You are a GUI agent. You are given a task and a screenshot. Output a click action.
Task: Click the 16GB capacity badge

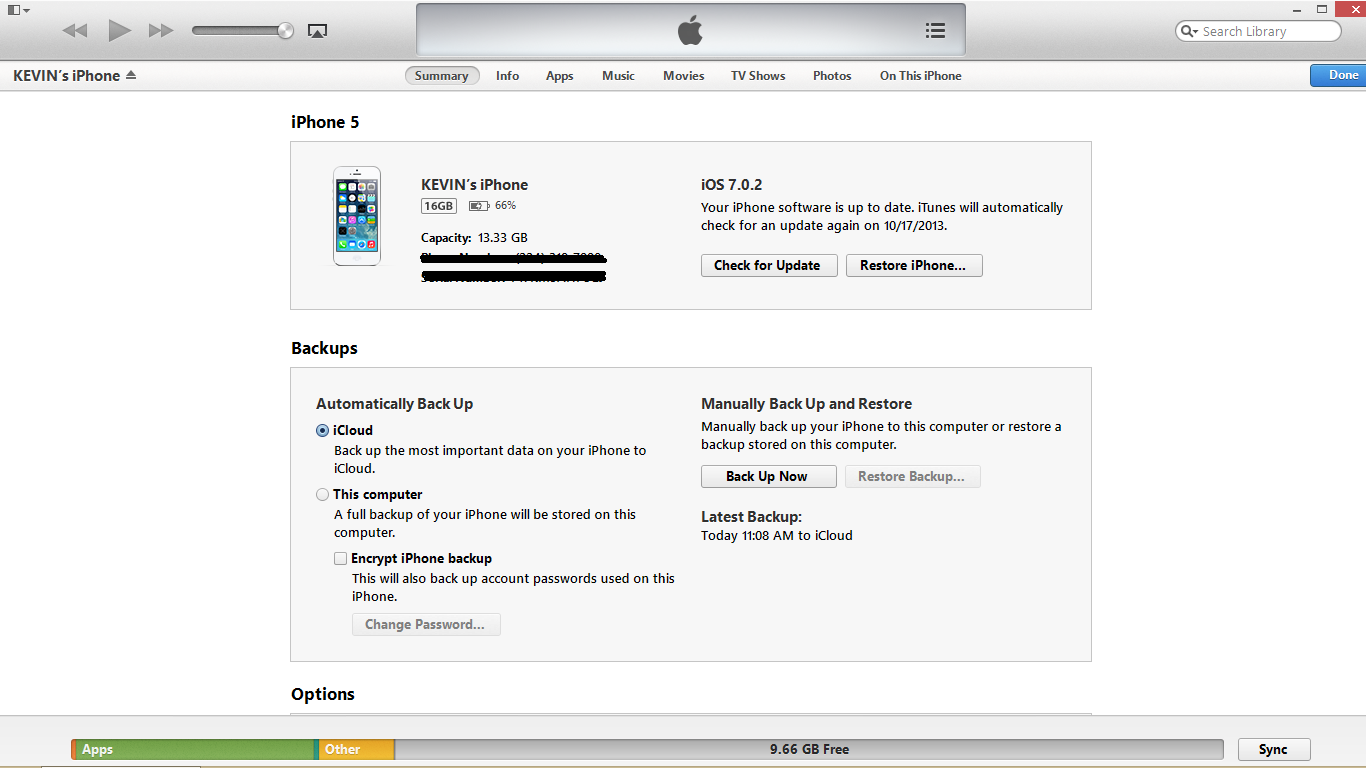pyautogui.click(x=439, y=206)
